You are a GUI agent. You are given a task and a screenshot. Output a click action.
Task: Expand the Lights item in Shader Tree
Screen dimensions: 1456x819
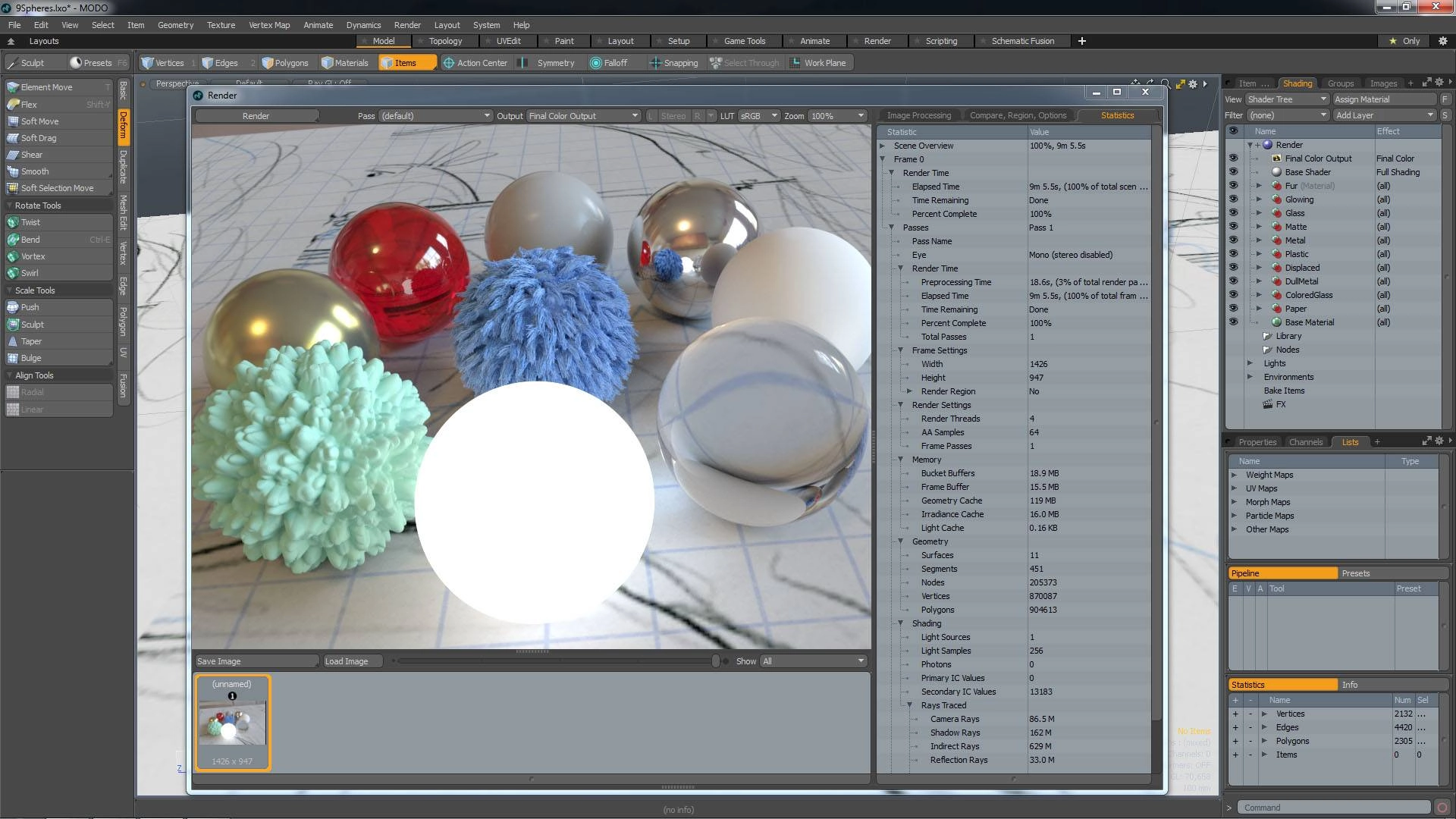(x=1250, y=363)
